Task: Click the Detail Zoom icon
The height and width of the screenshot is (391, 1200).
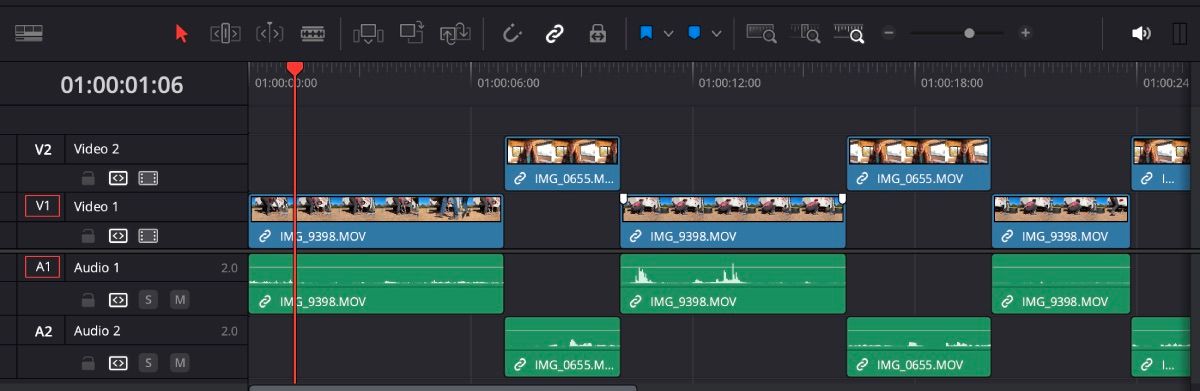Action: [x=806, y=33]
